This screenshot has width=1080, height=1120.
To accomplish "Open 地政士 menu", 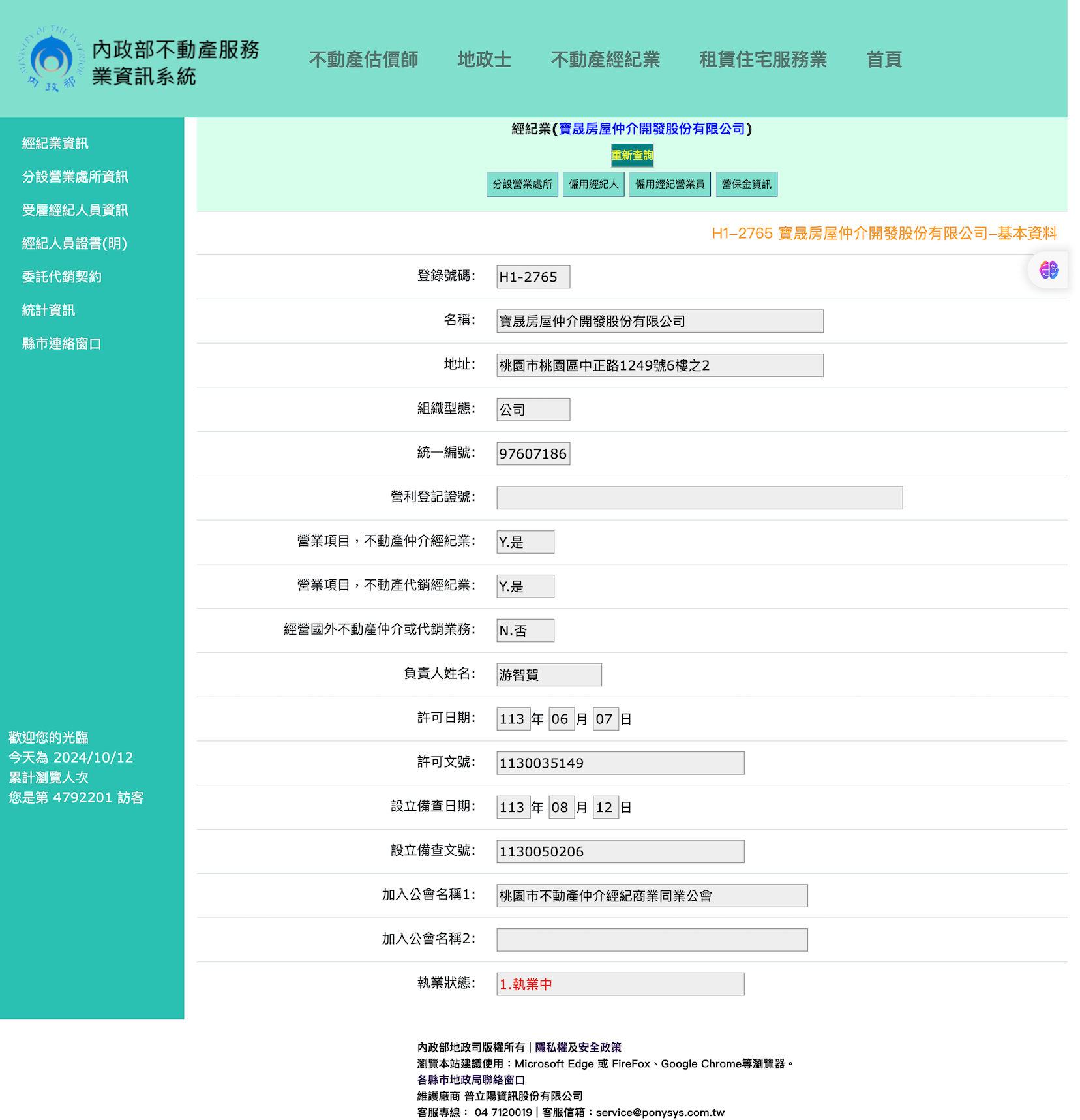I will 485,59.
